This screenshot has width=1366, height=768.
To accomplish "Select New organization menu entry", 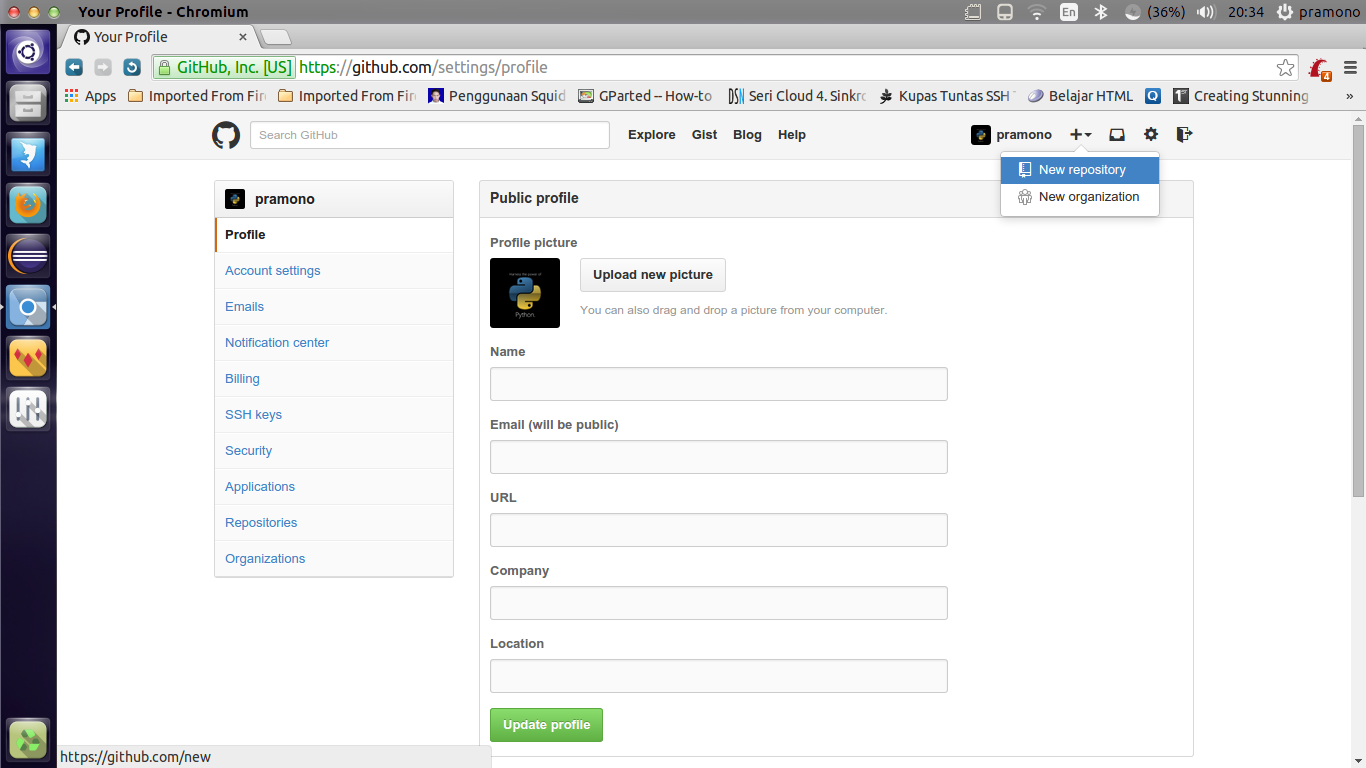I will pyautogui.click(x=1080, y=197).
